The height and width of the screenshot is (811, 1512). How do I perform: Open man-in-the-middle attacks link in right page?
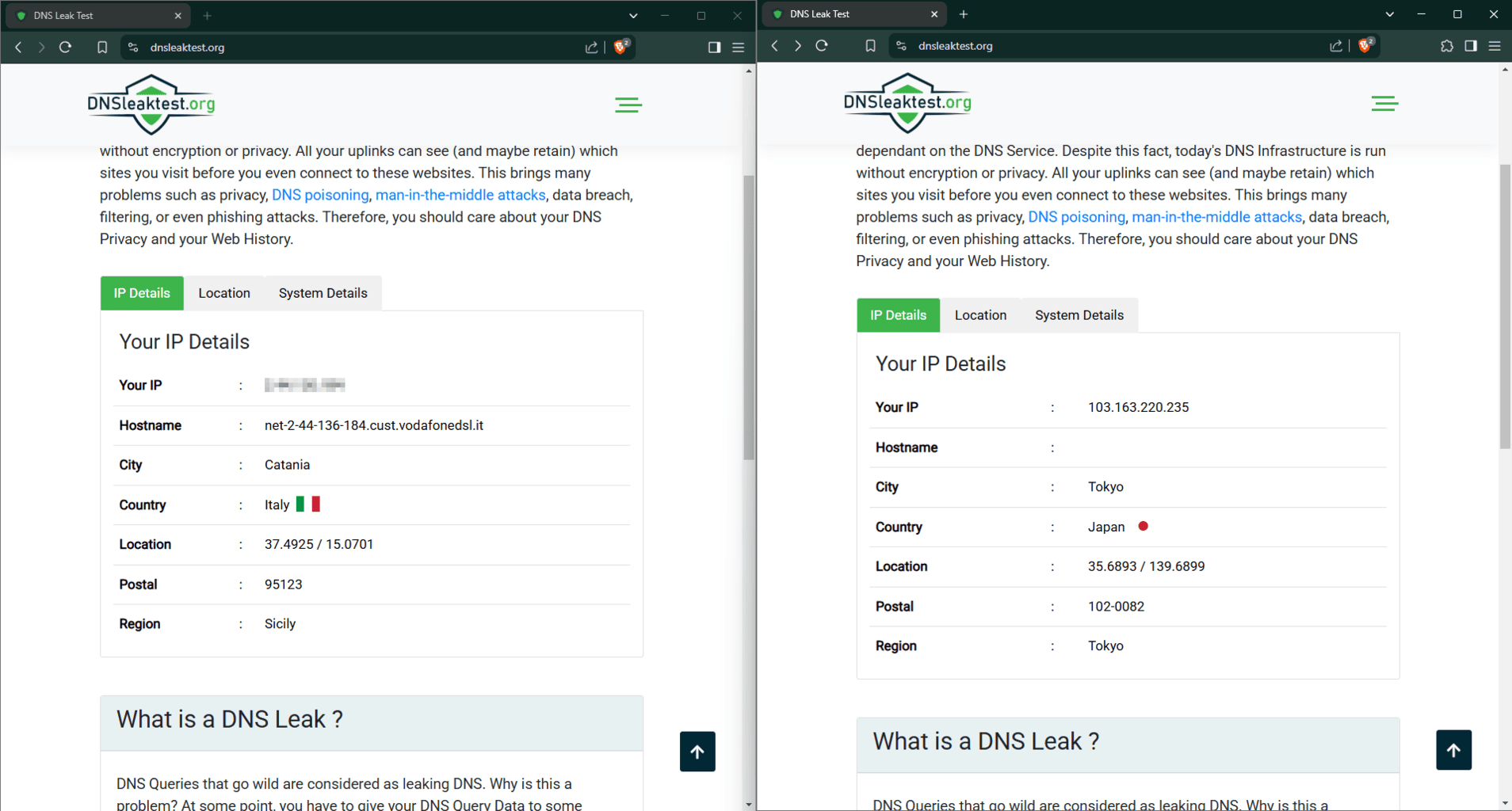(1216, 217)
